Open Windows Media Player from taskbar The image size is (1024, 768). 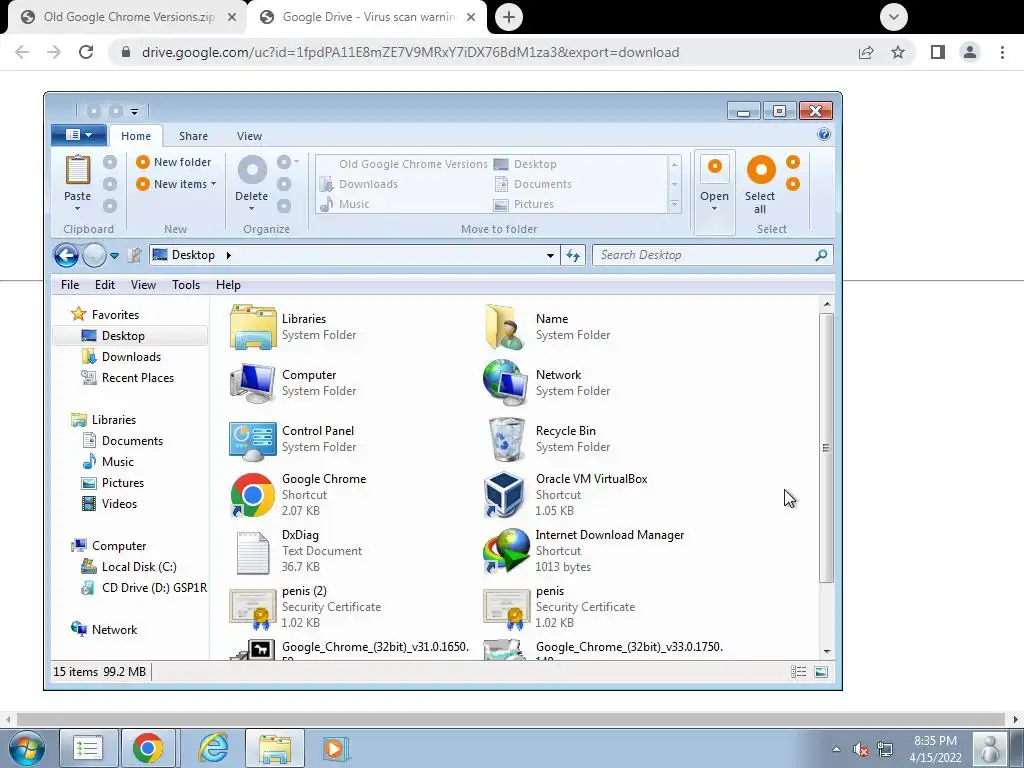[336, 748]
